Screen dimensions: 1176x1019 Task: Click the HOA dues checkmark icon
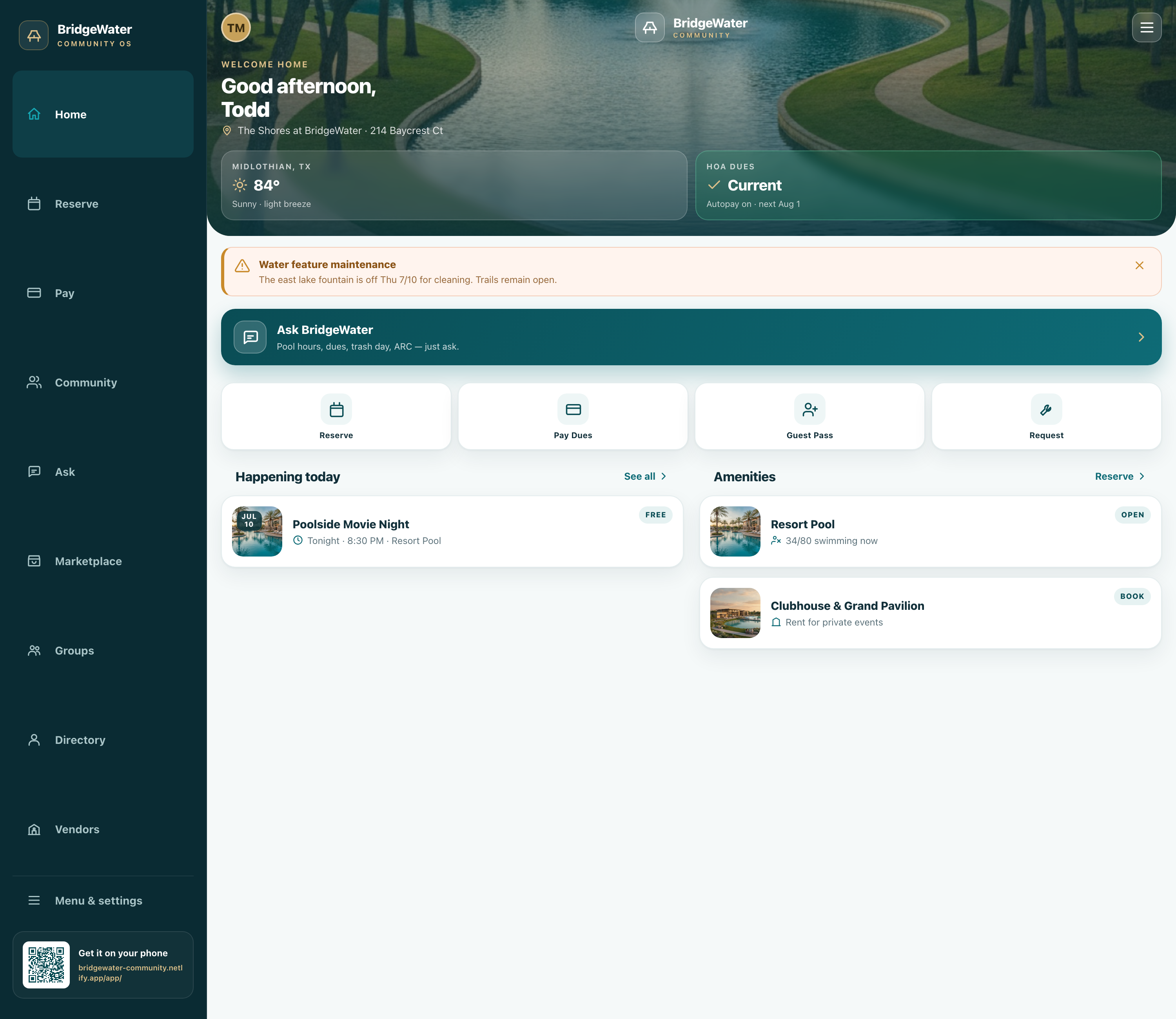pyautogui.click(x=714, y=185)
